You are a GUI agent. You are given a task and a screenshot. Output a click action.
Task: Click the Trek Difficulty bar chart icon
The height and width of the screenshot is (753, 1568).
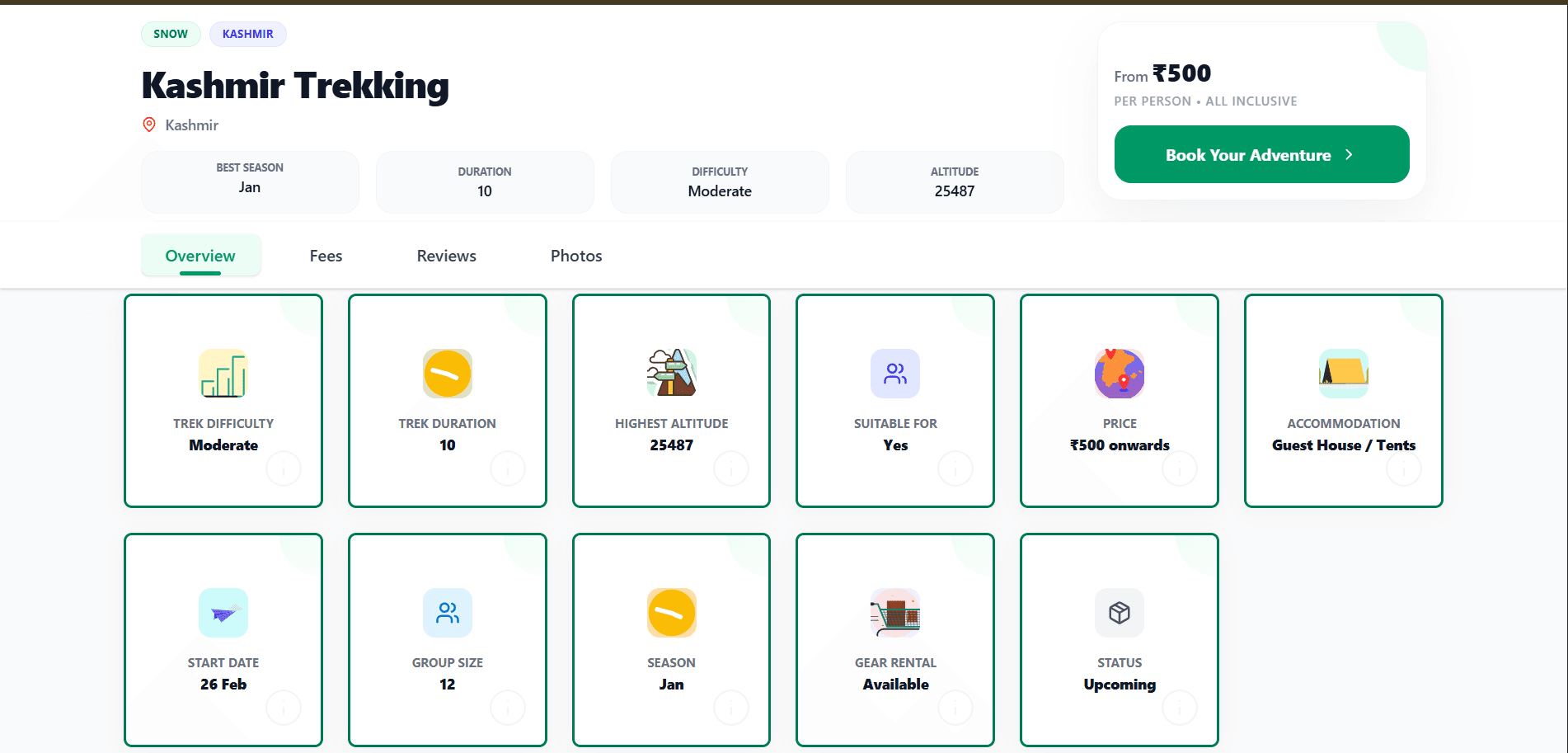point(223,374)
